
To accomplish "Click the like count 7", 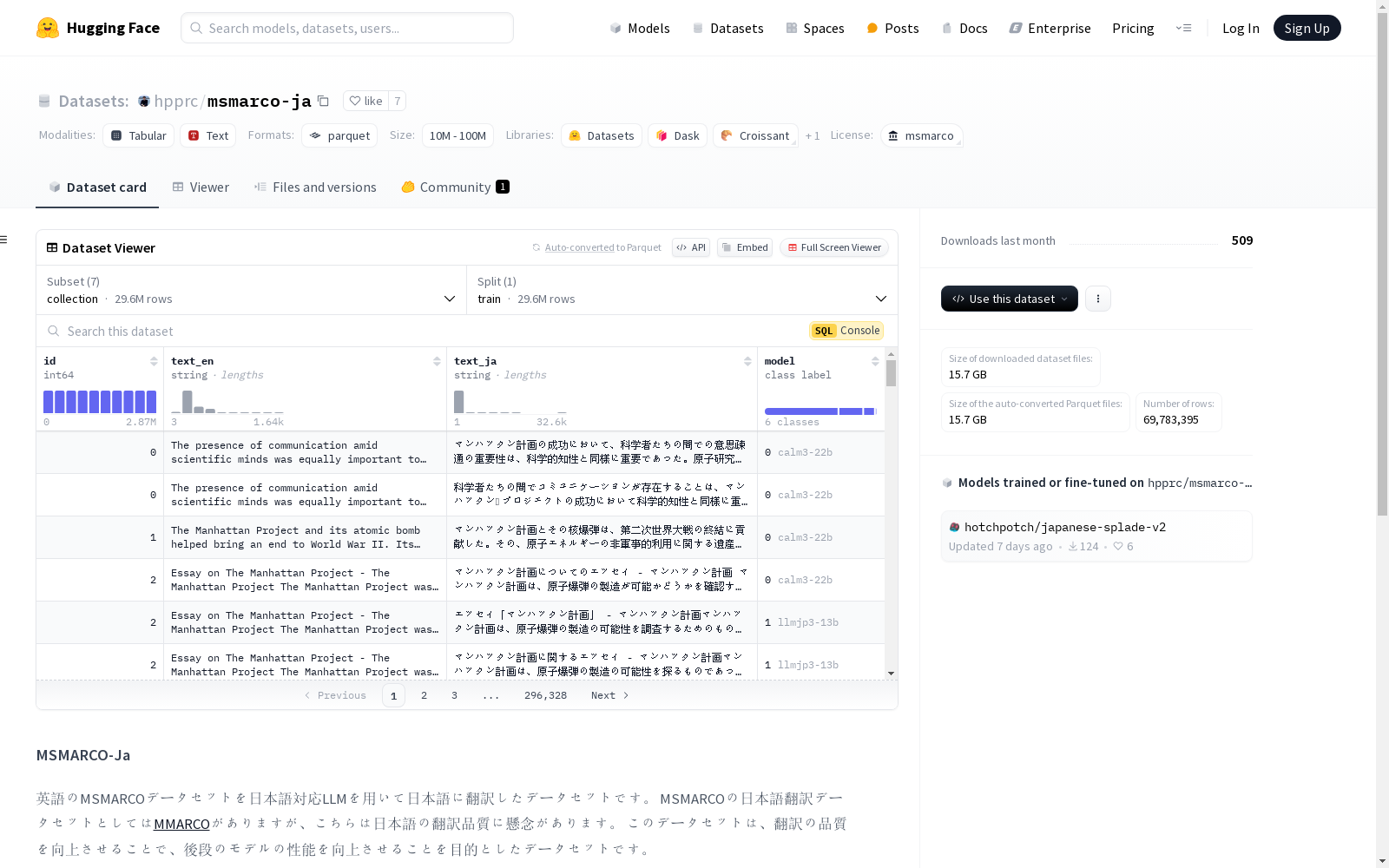I will [x=398, y=101].
